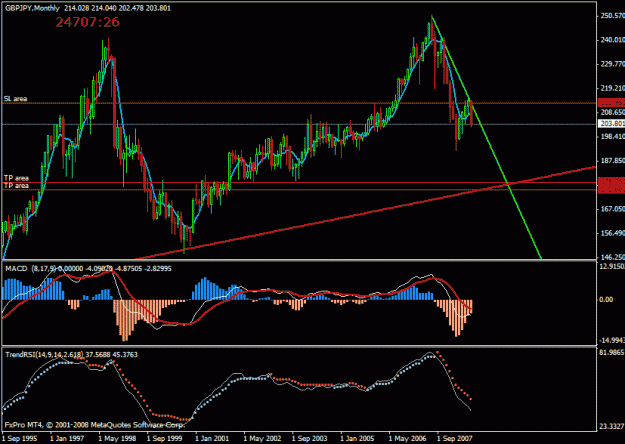Click the 1 Sep 1999 date label
This screenshot has width=625, height=444.
(x=165, y=438)
